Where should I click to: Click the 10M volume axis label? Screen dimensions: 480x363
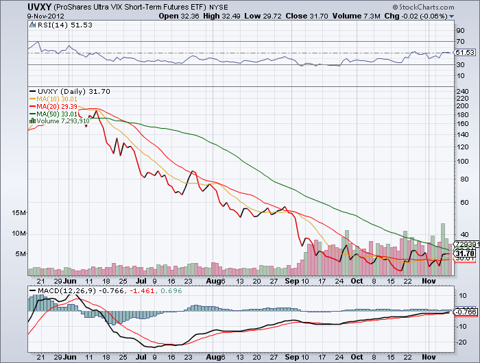pos(18,233)
